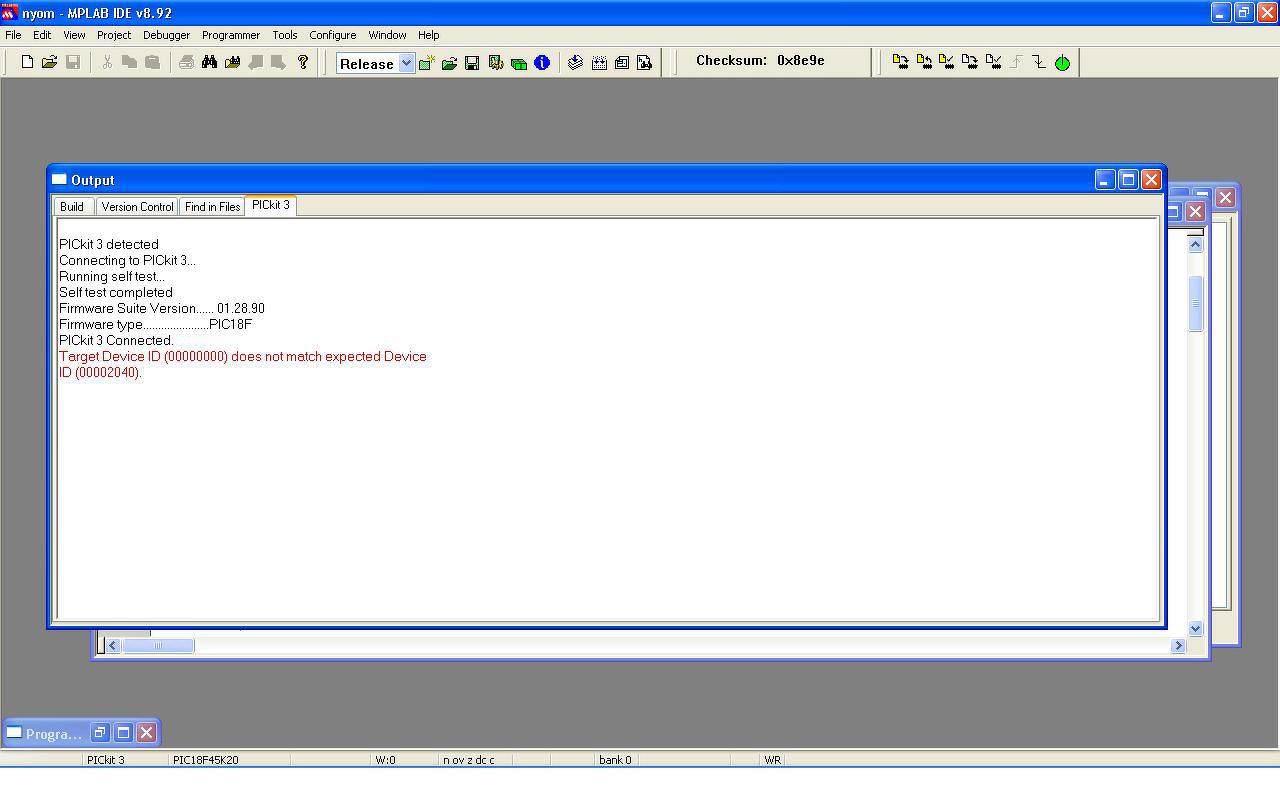Minimize the Output window

point(1105,180)
